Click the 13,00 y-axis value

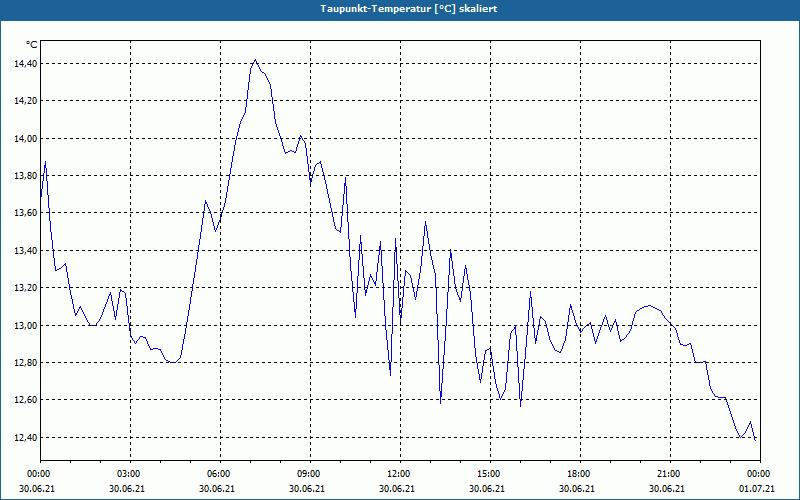[x=25, y=326]
